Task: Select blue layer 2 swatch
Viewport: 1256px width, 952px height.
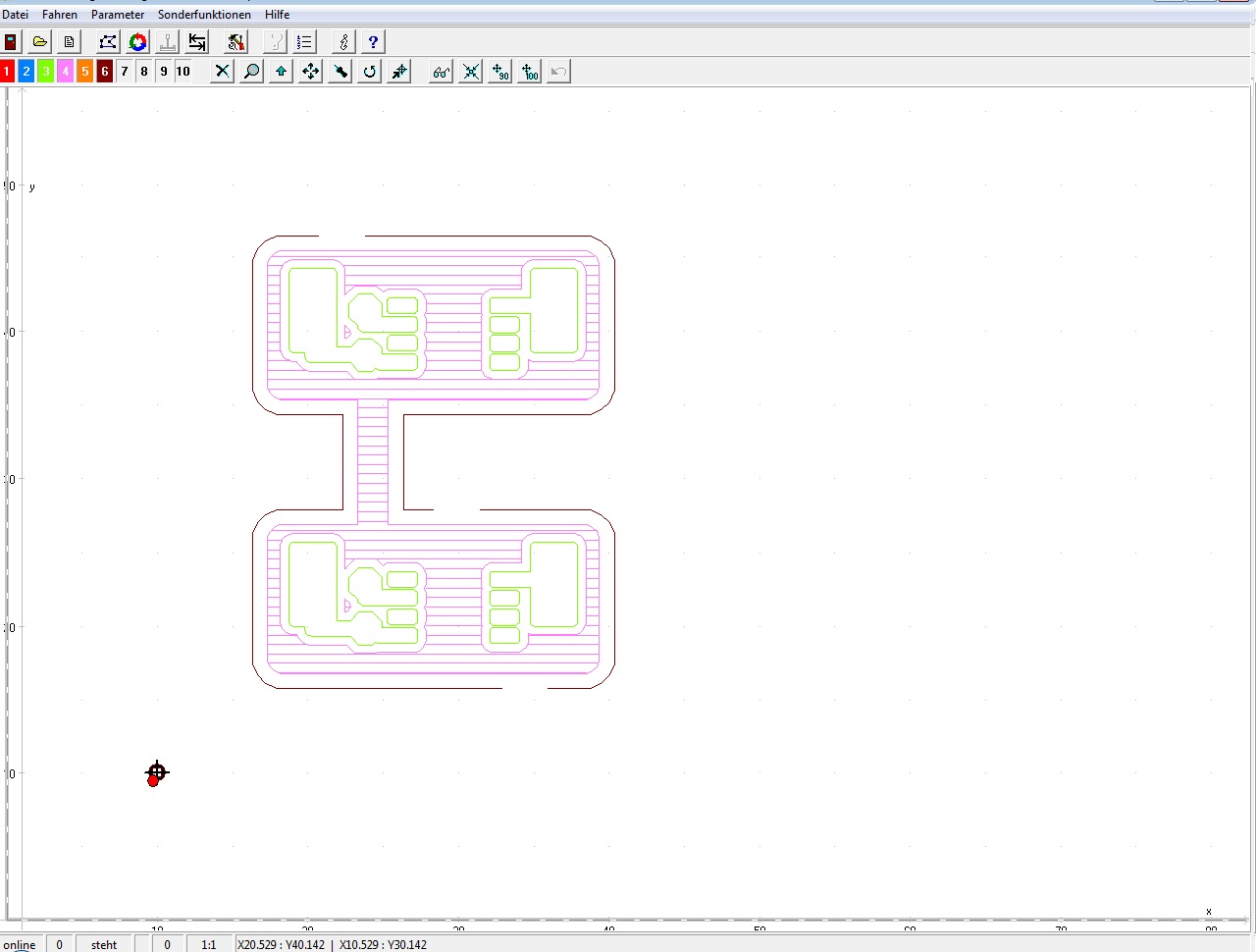Action: (x=26, y=72)
